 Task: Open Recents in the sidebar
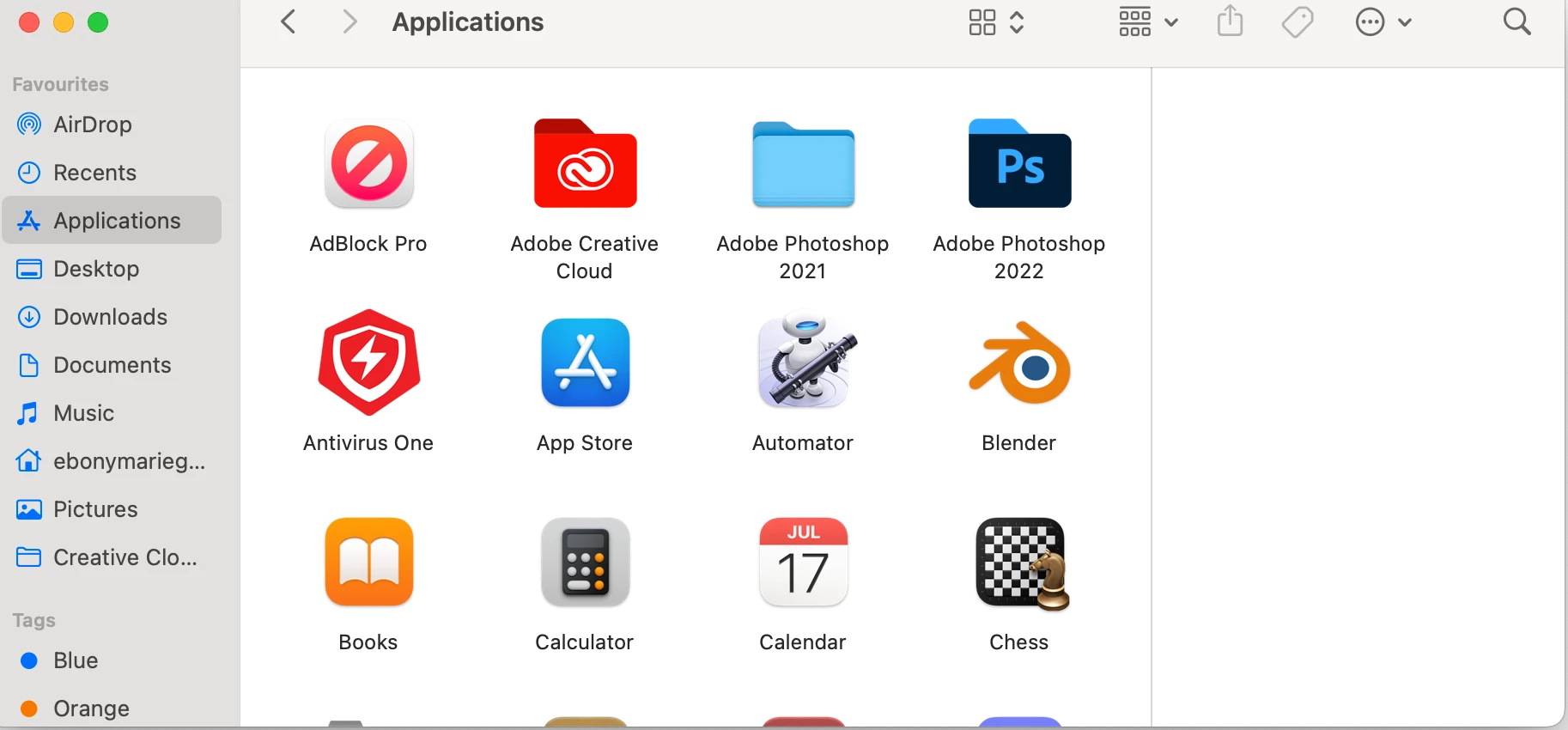tap(112, 173)
